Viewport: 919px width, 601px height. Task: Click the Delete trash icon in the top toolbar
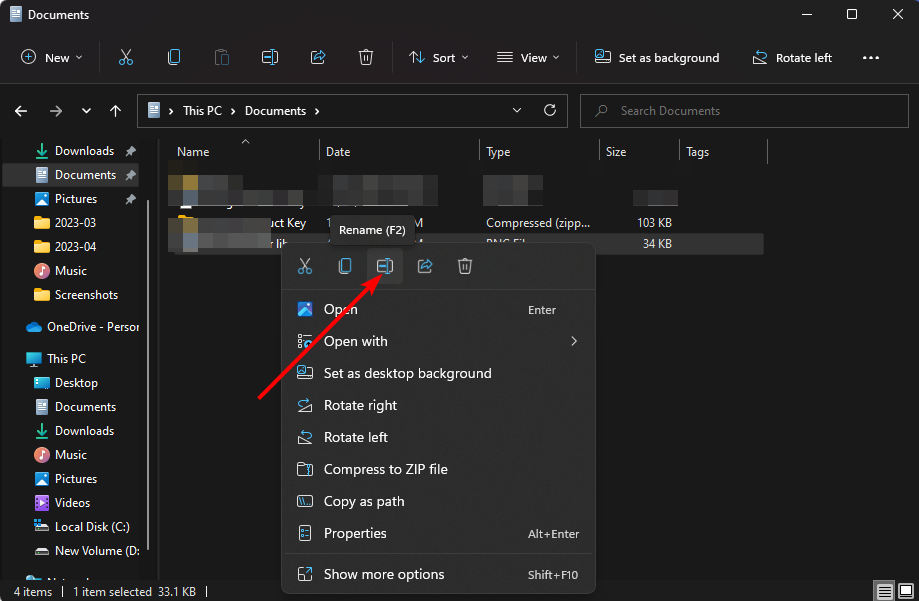[x=366, y=57]
